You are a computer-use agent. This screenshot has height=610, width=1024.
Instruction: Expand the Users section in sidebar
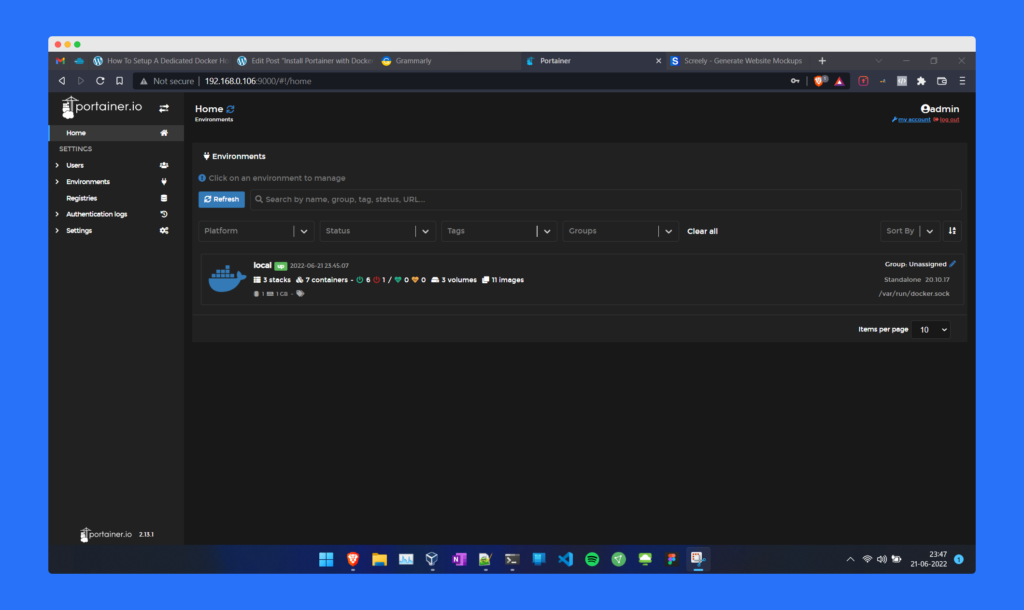[74, 165]
